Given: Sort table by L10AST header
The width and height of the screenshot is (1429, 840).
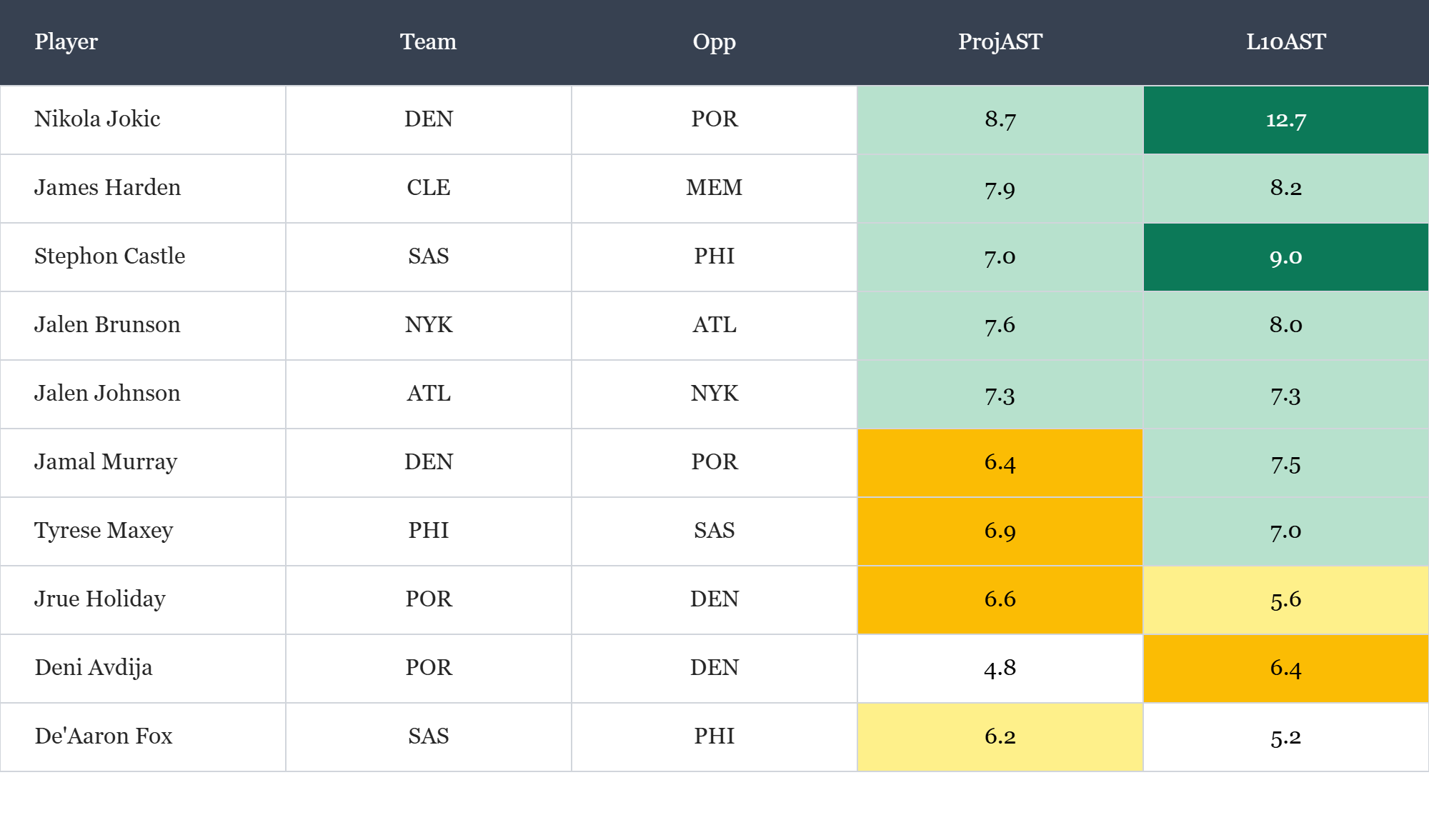Looking at the screenshot, I should pyautogui.click(x=1285, y=42).
